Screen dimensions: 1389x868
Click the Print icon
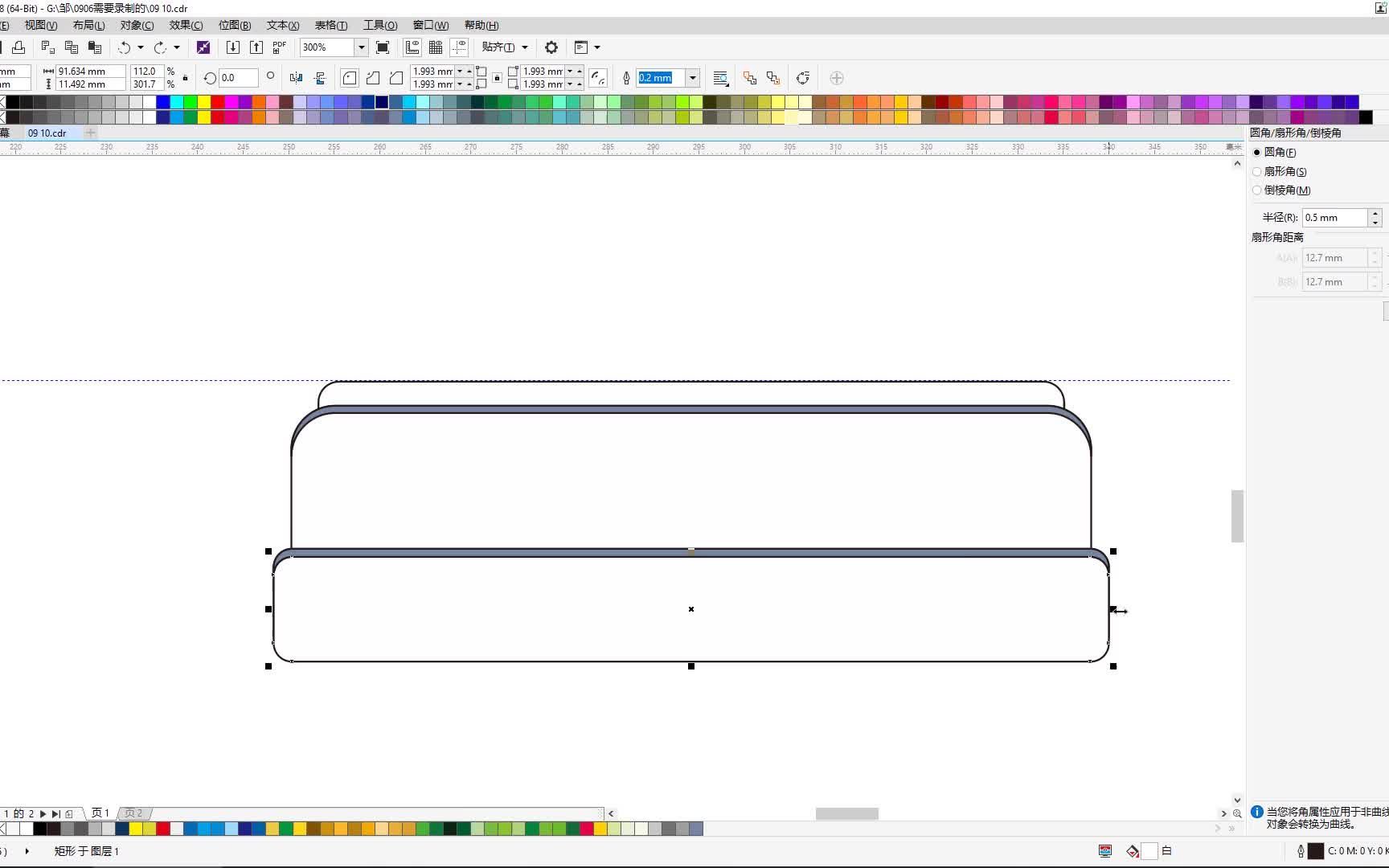(18, 47)
